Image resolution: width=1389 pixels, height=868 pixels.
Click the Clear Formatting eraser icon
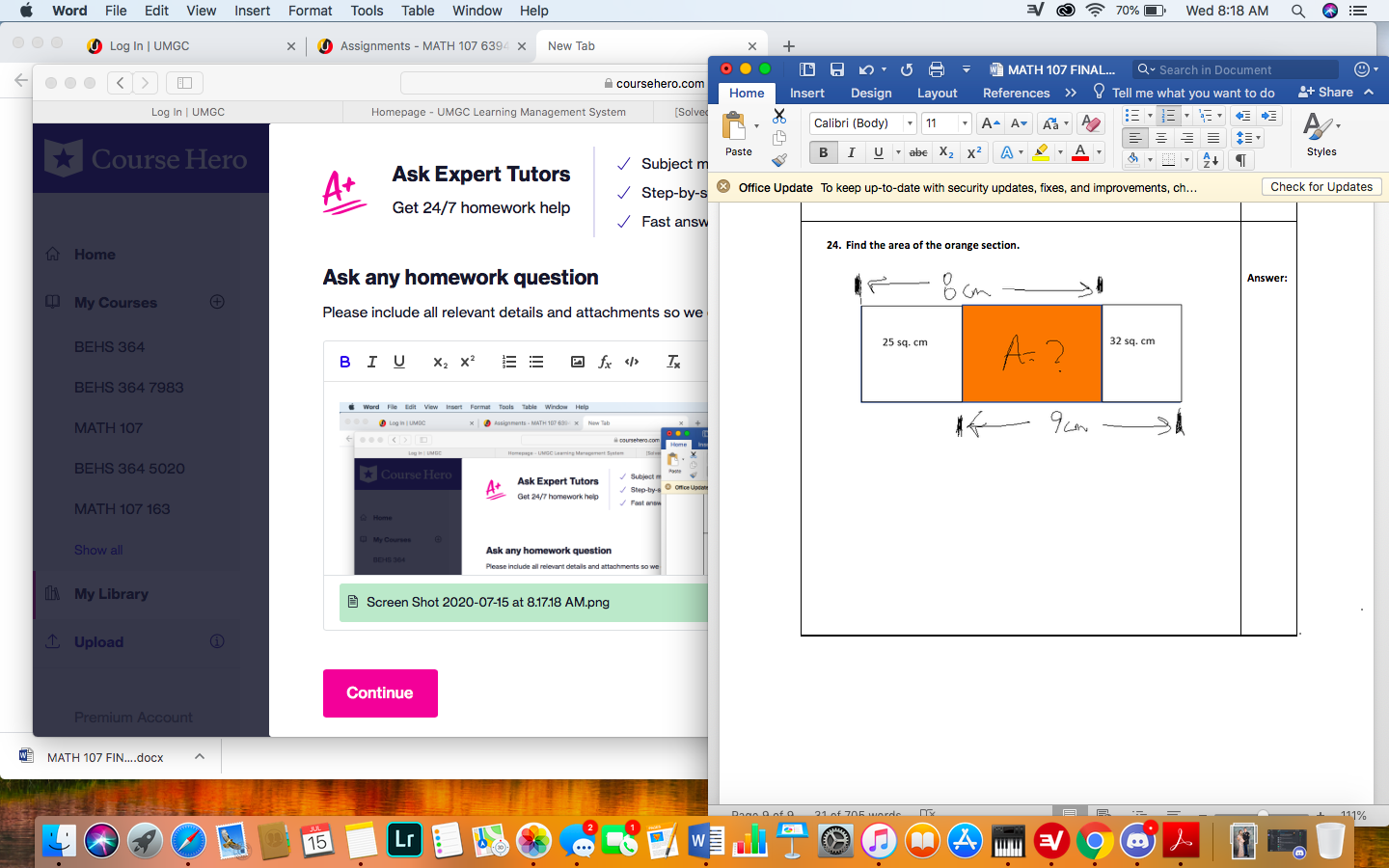click(x=1091, y=123)
